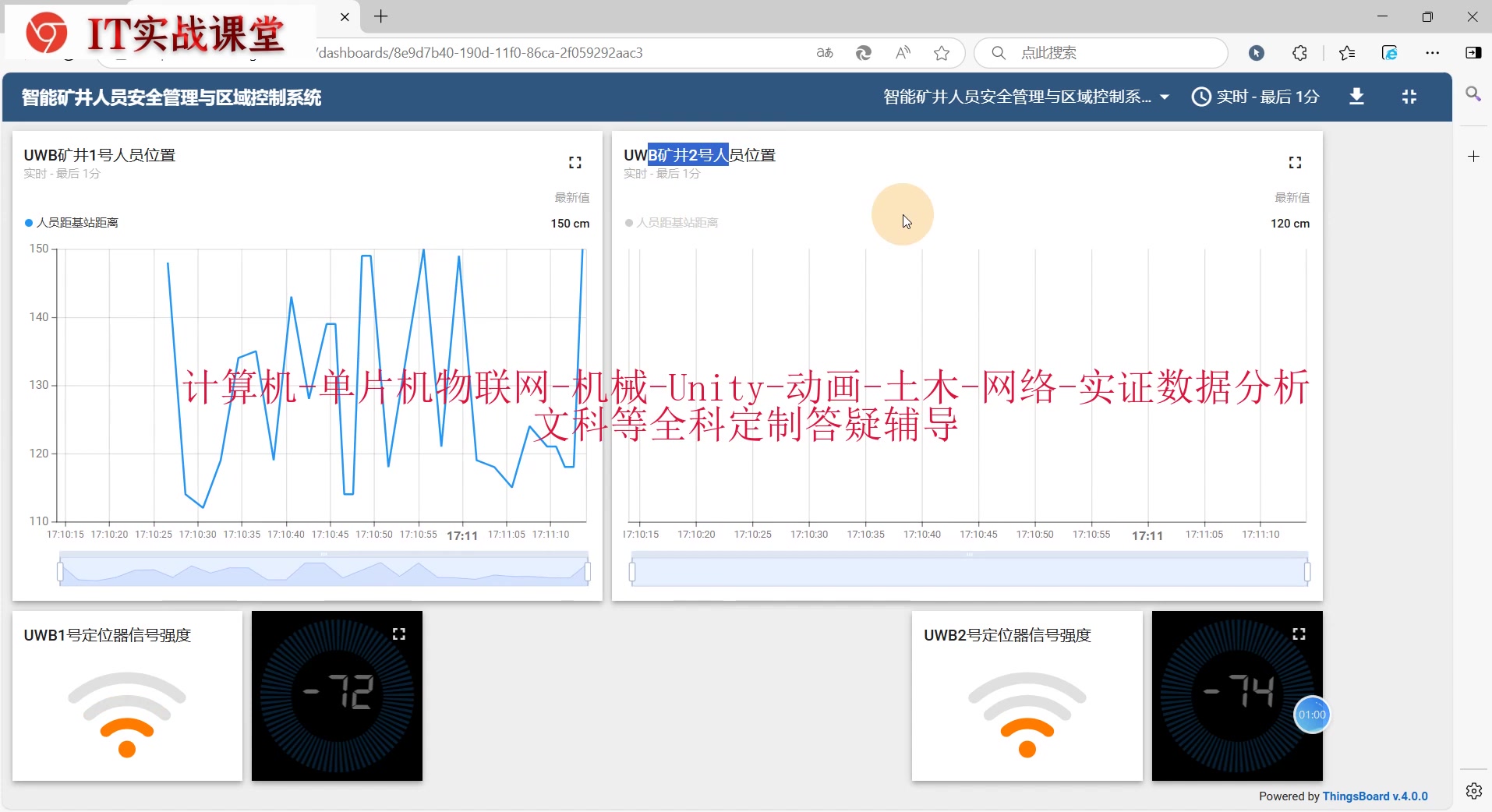Click the 150 cm latest value
The height and width of the screenshot is (812, 1492).
point(570,224)
